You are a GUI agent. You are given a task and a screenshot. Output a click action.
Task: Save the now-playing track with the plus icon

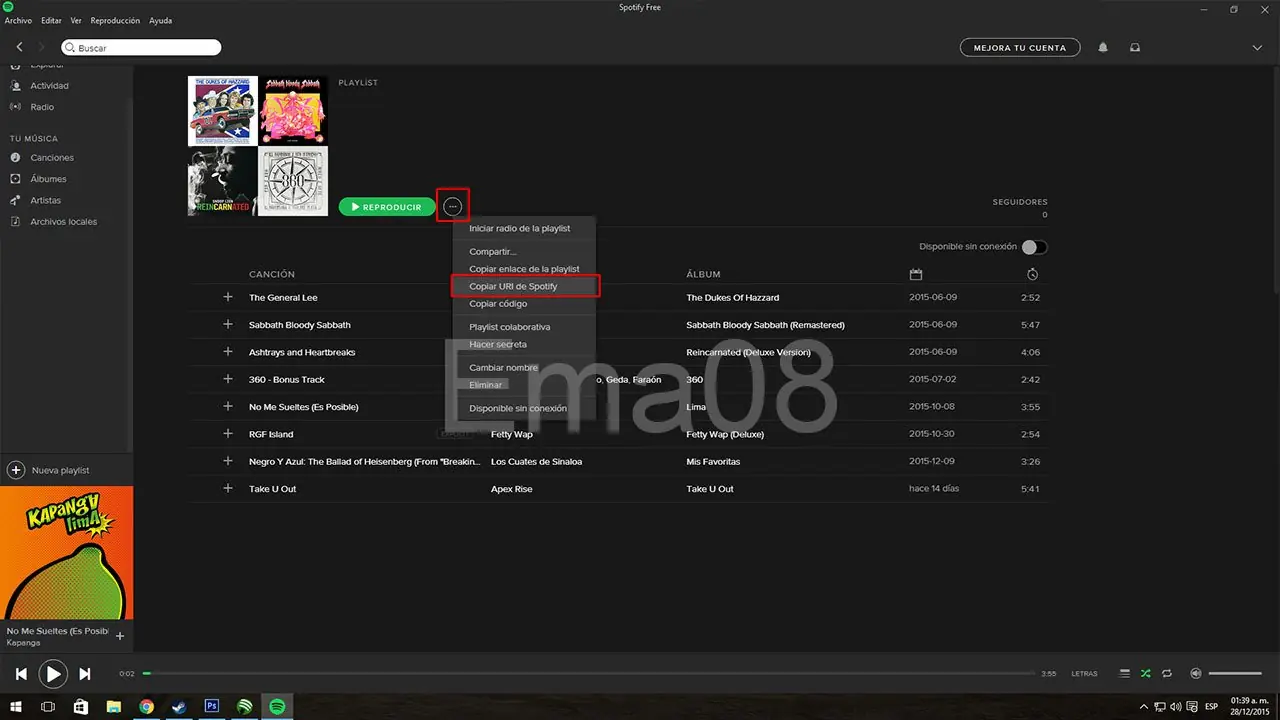(120, 636)
